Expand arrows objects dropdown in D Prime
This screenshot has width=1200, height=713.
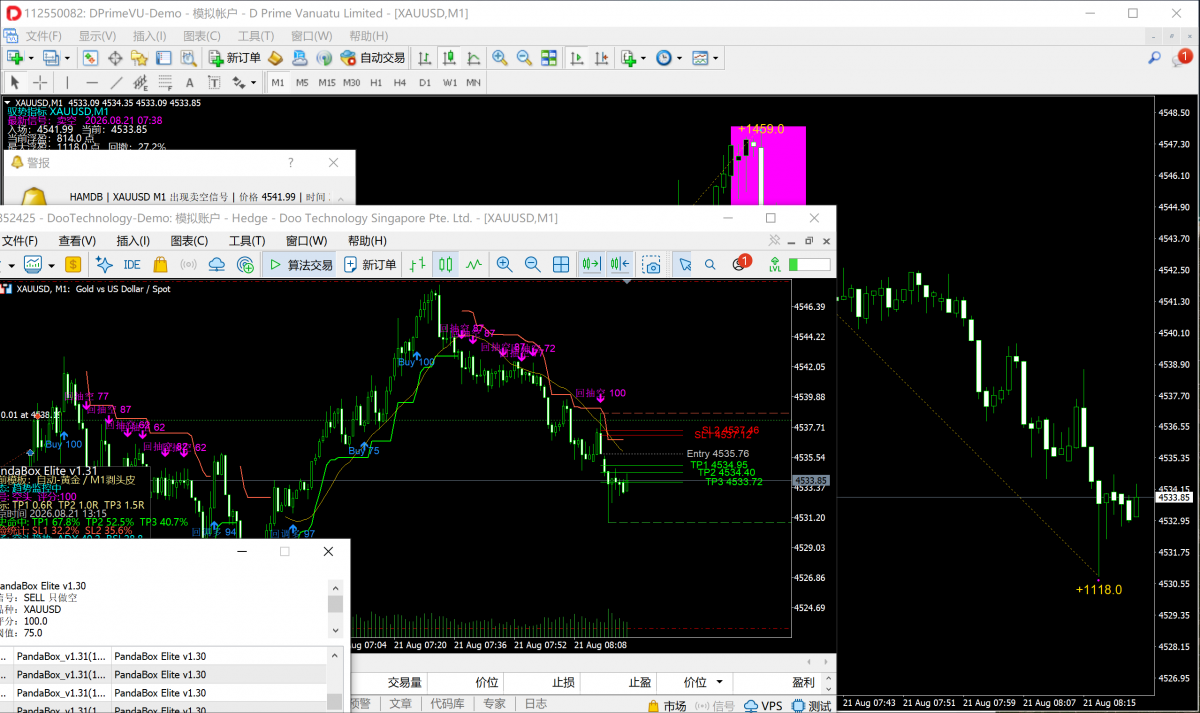pos(253,82)
